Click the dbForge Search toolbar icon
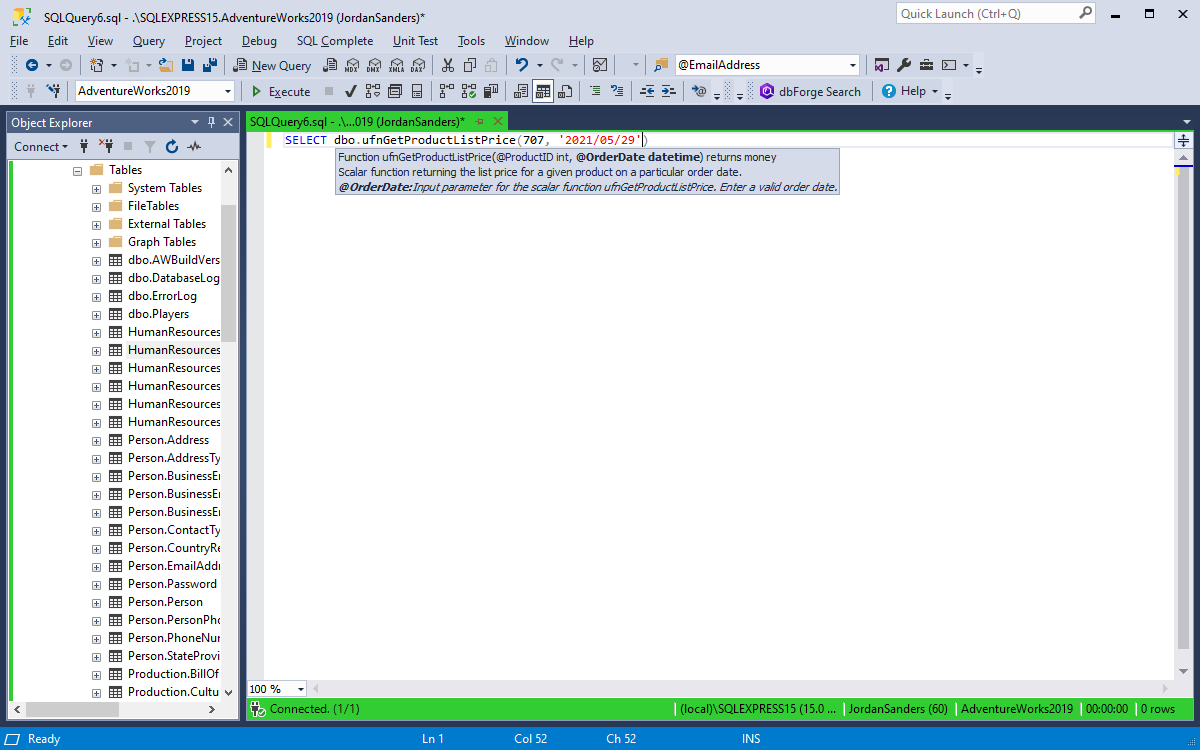1200x750 pixels. (x=811, y=91)
